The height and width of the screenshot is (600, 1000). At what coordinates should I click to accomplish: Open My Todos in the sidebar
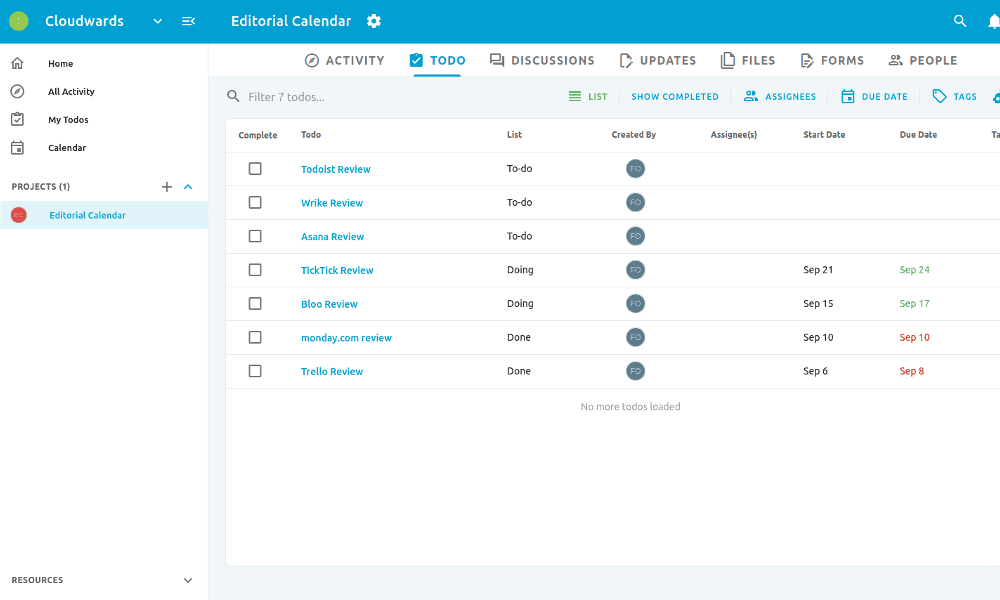[68, 120]
